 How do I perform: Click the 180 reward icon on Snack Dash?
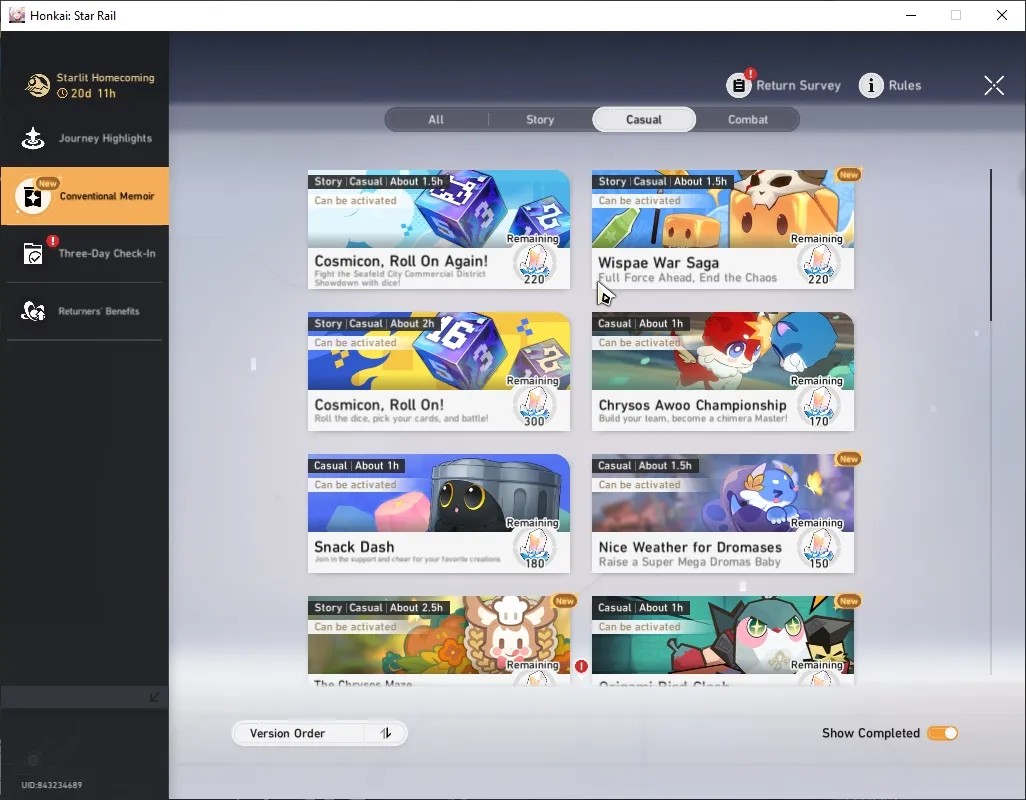pos(535,548)
